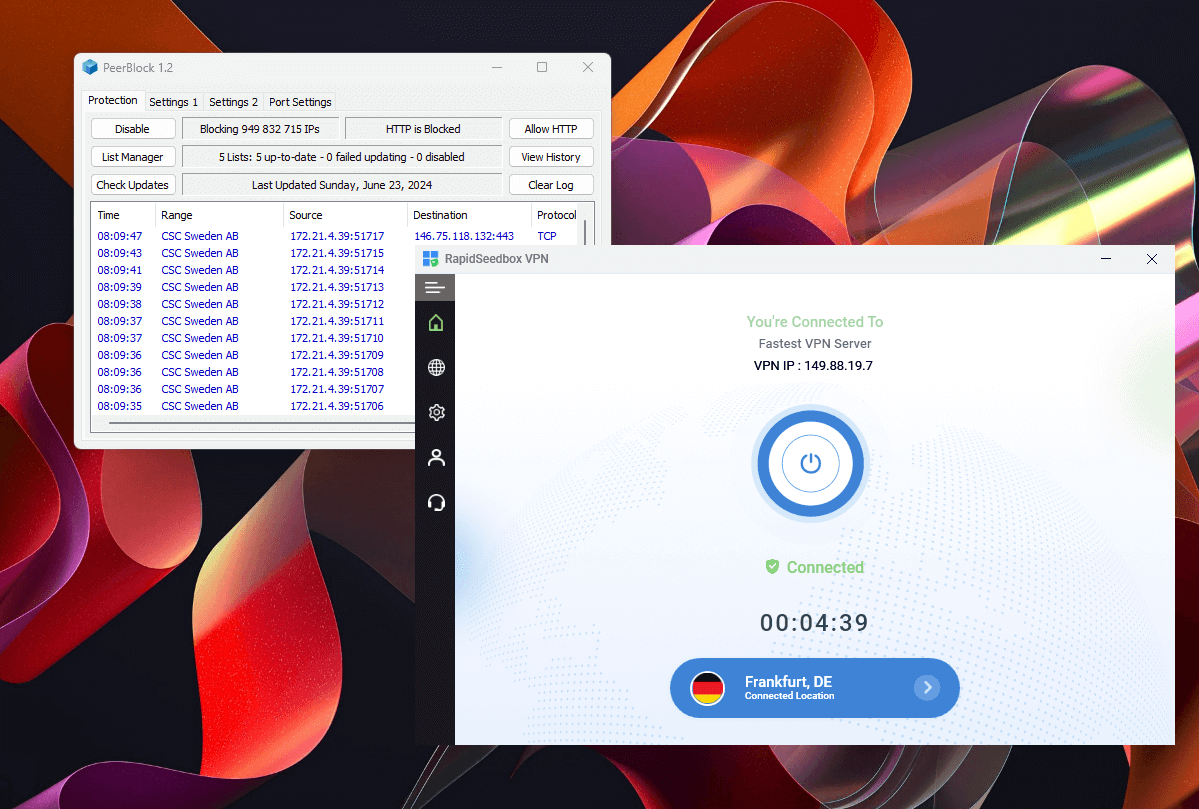Click the Allow HTTP button

[x=551, y=128]
